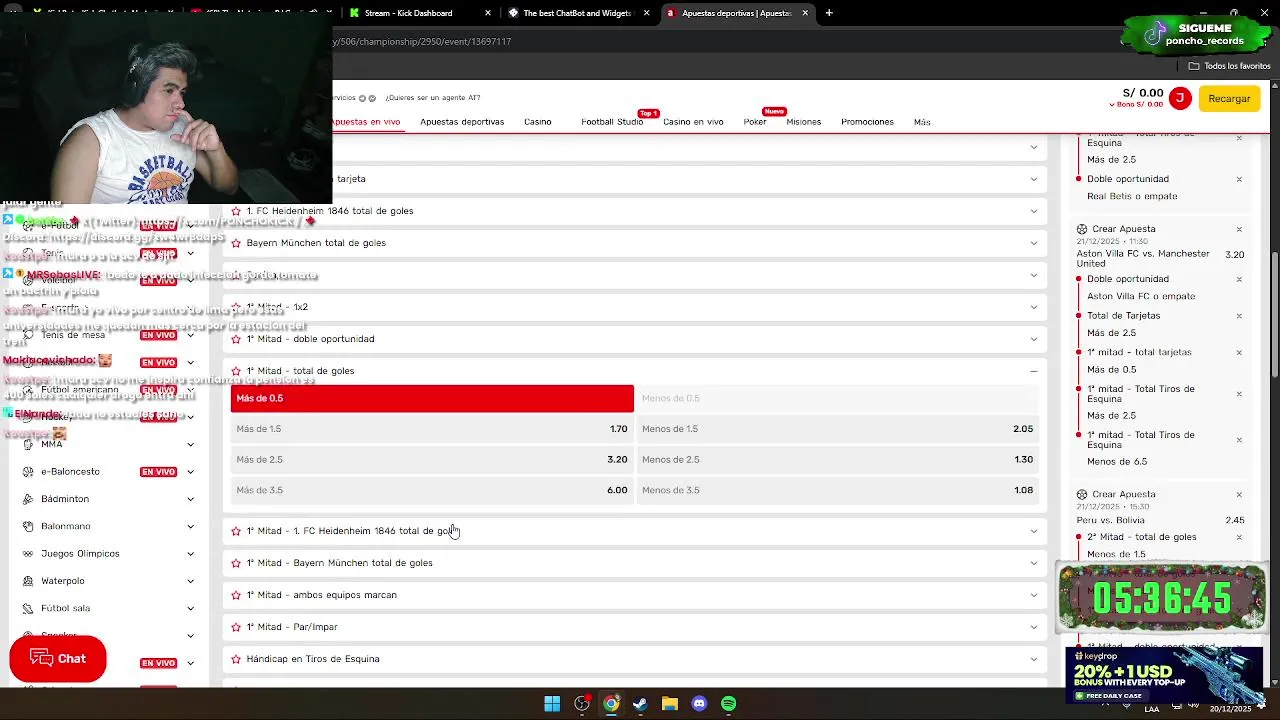Star the '1ª Mitad - 1x2' market
Screen dimensions: 1280x720
[236, 307]
